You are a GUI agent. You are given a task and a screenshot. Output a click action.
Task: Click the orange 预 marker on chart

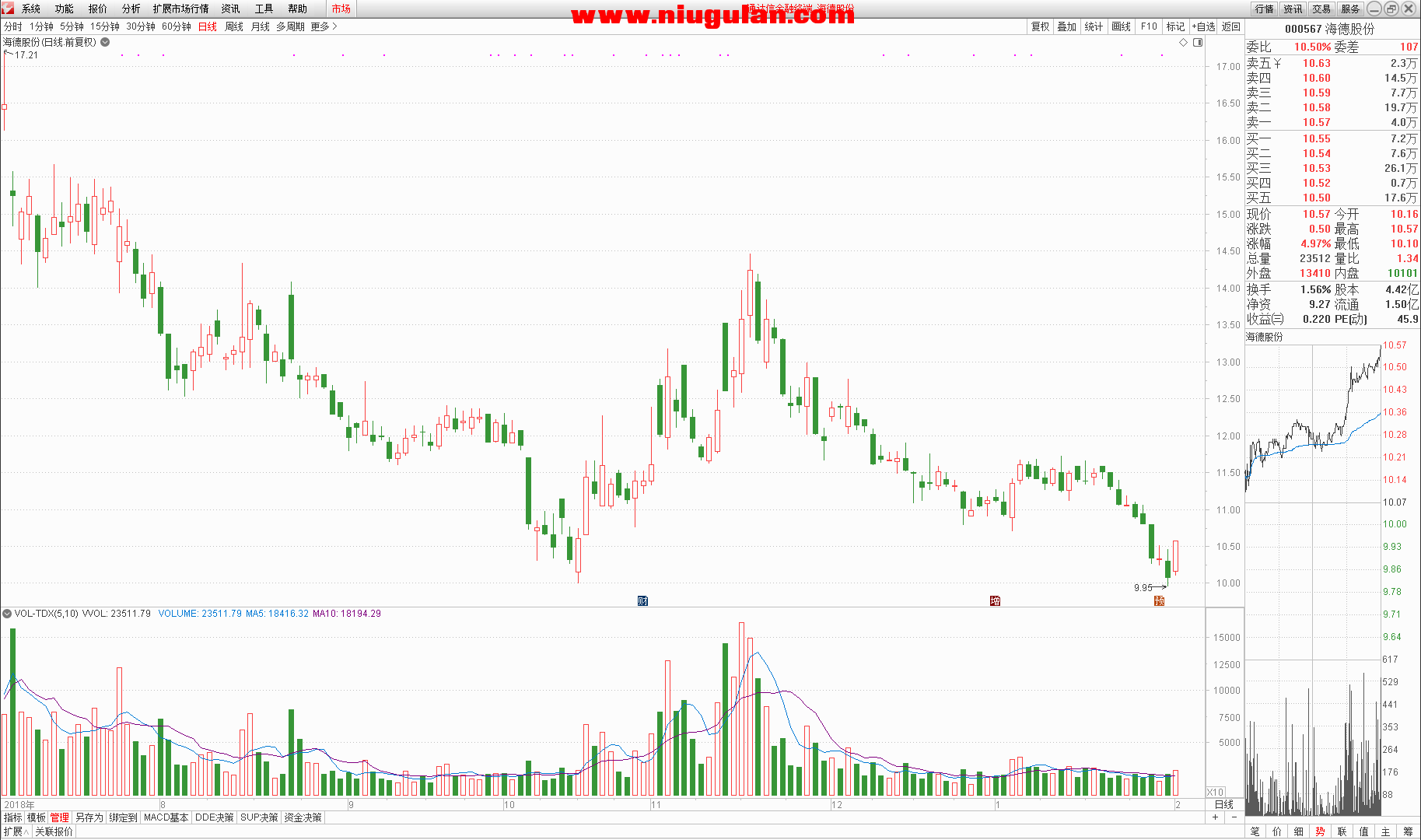1159,600
